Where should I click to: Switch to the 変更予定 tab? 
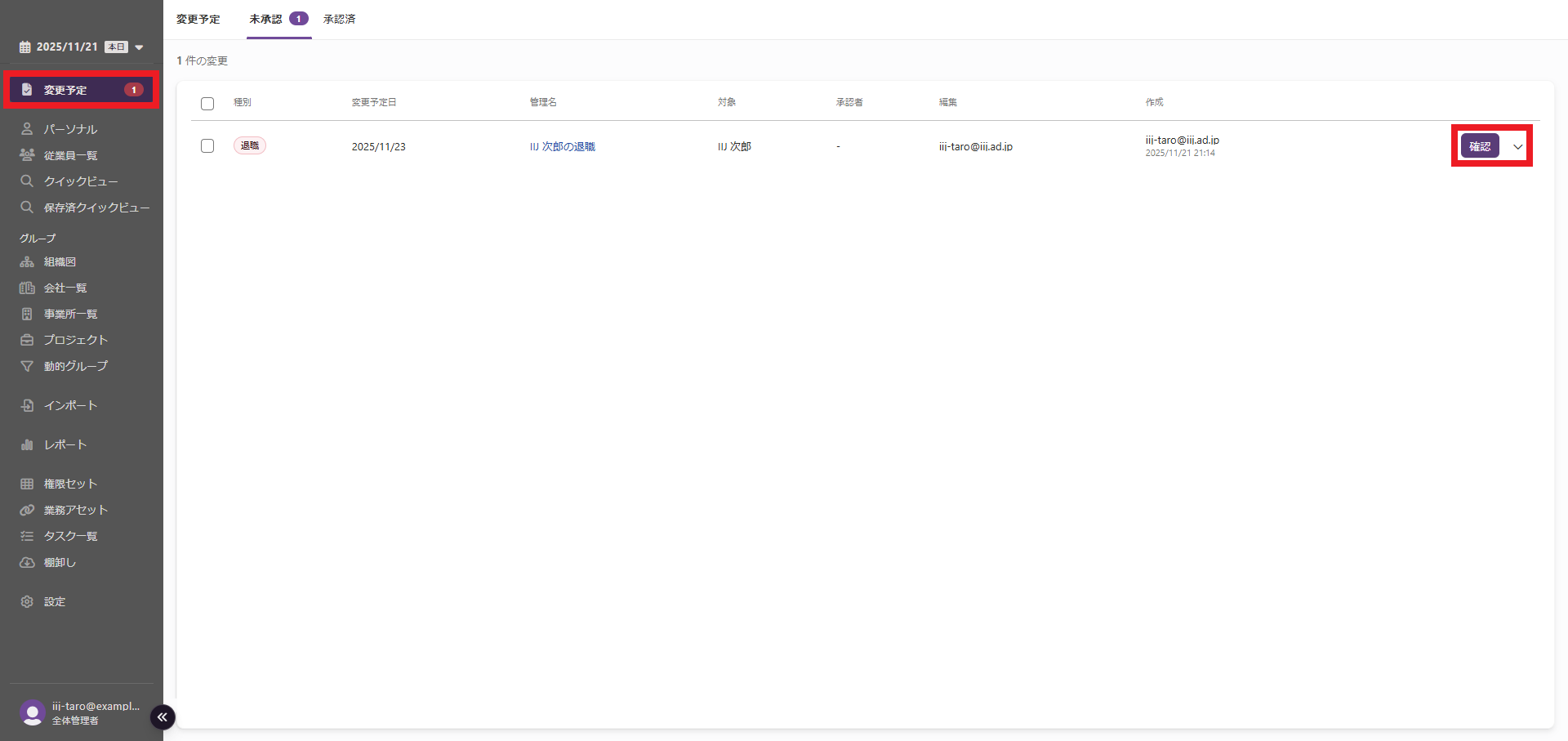tap(198, 19)
